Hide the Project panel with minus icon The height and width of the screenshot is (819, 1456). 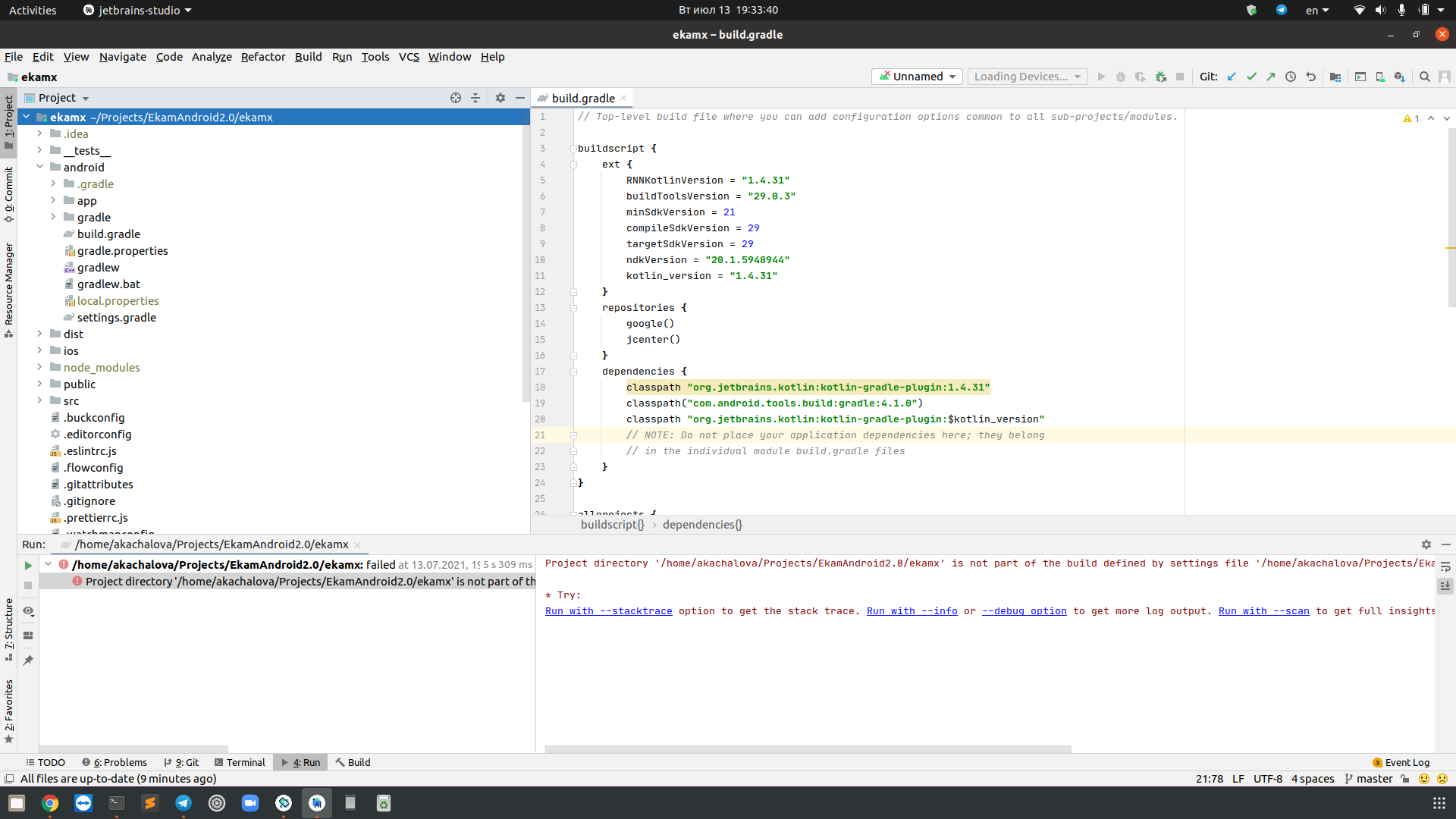coord(520,98)
